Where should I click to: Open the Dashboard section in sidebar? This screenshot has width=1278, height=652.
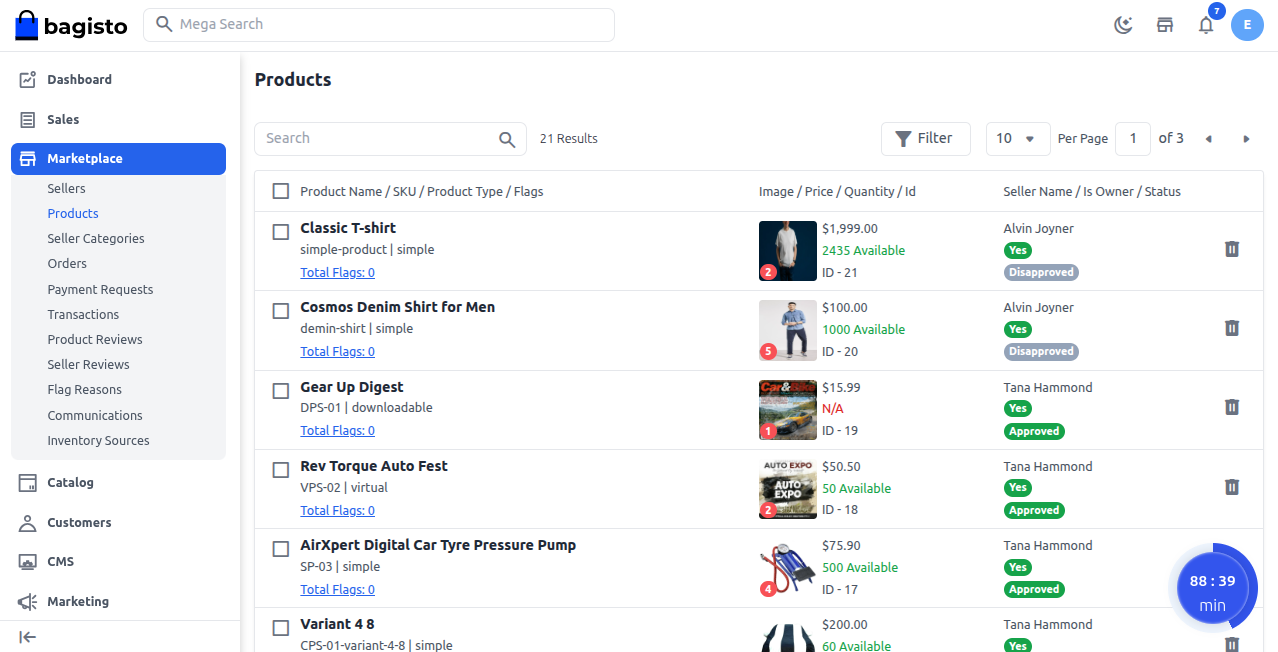tap(80, 79)
